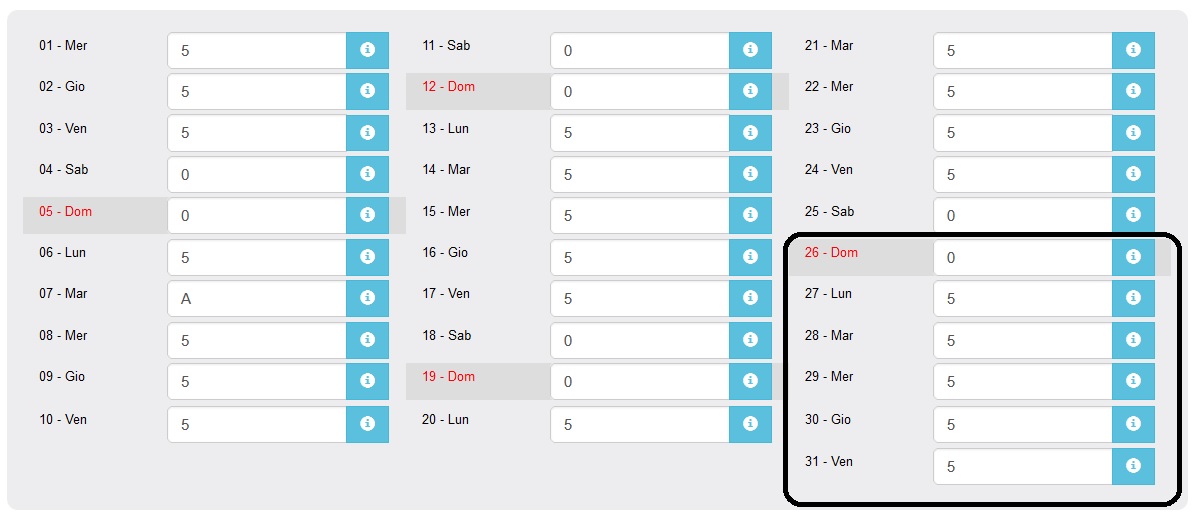Click the info icon for 31 - Ven

tap(1133, 466)
